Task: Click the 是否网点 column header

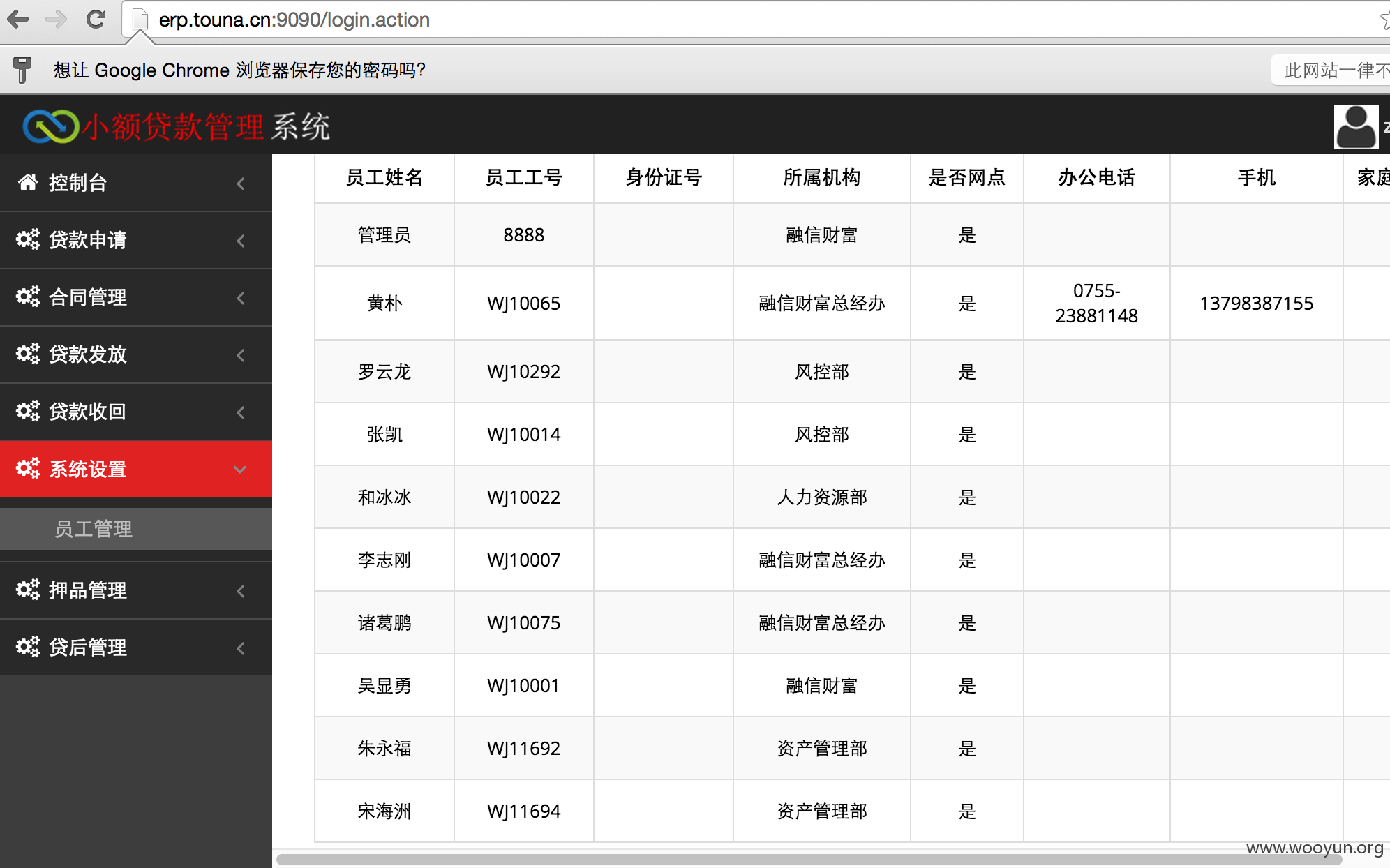Action: tap(967, 178)
